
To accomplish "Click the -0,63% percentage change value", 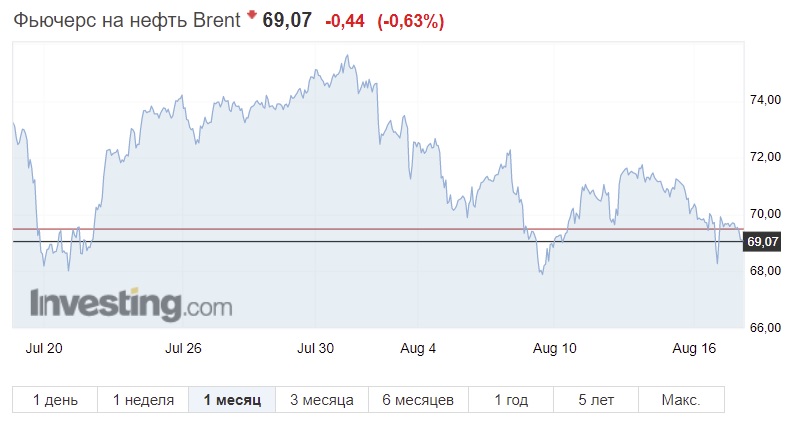I will 411,21.
